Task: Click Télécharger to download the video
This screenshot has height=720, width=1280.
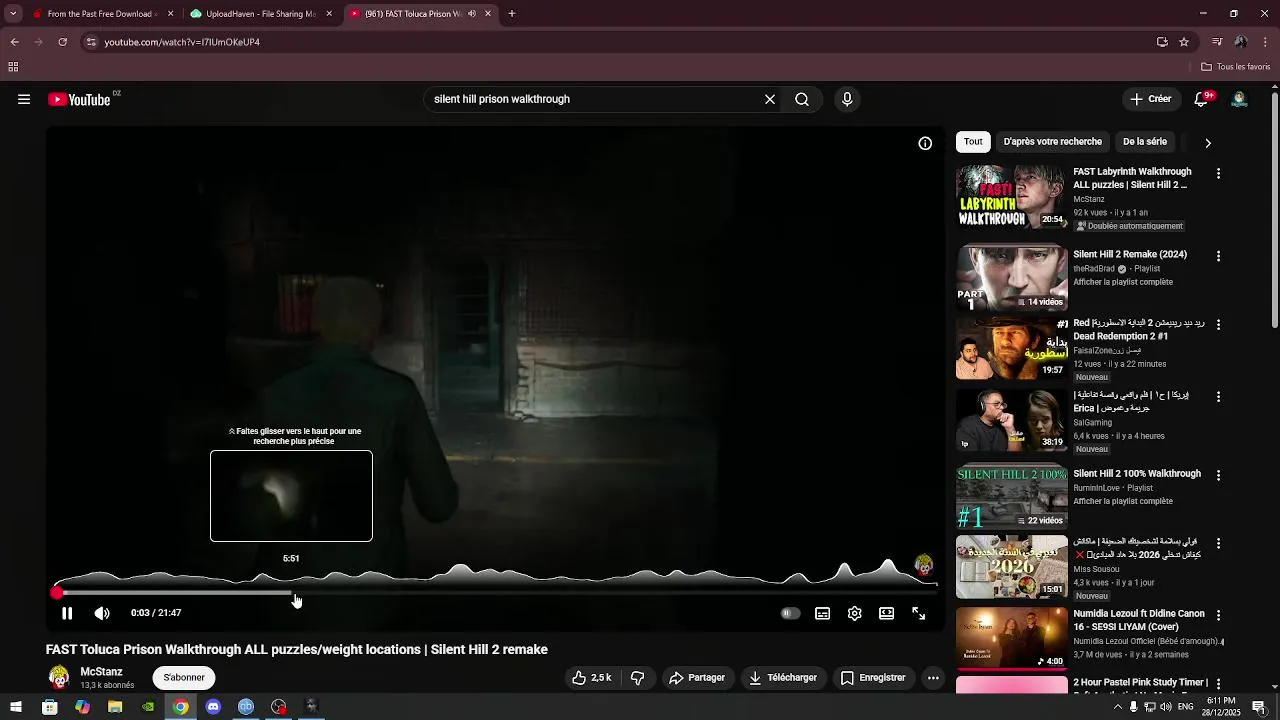Action: pyautogui.click(x=783, y=677)
